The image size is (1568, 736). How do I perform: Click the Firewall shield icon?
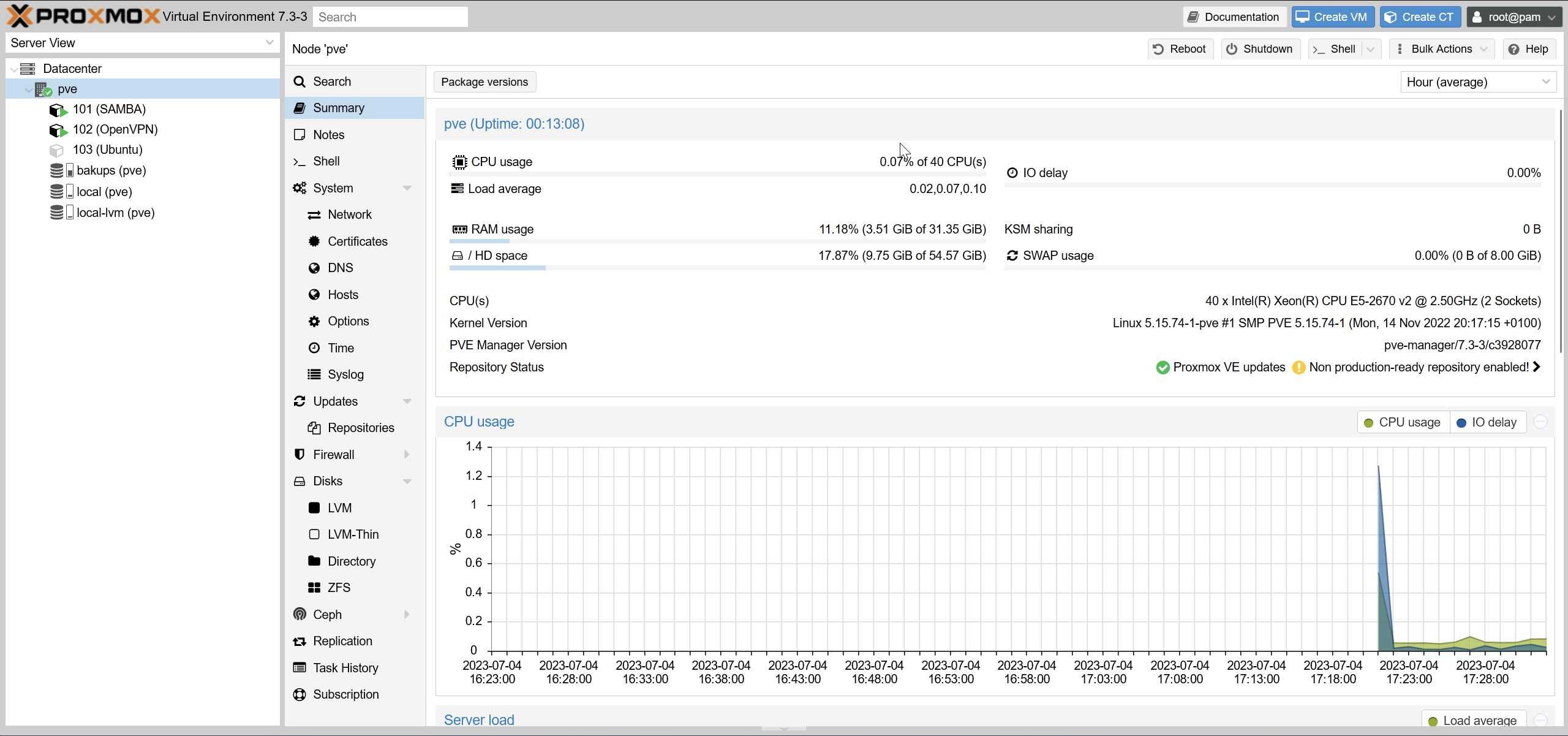pos(300,455)
